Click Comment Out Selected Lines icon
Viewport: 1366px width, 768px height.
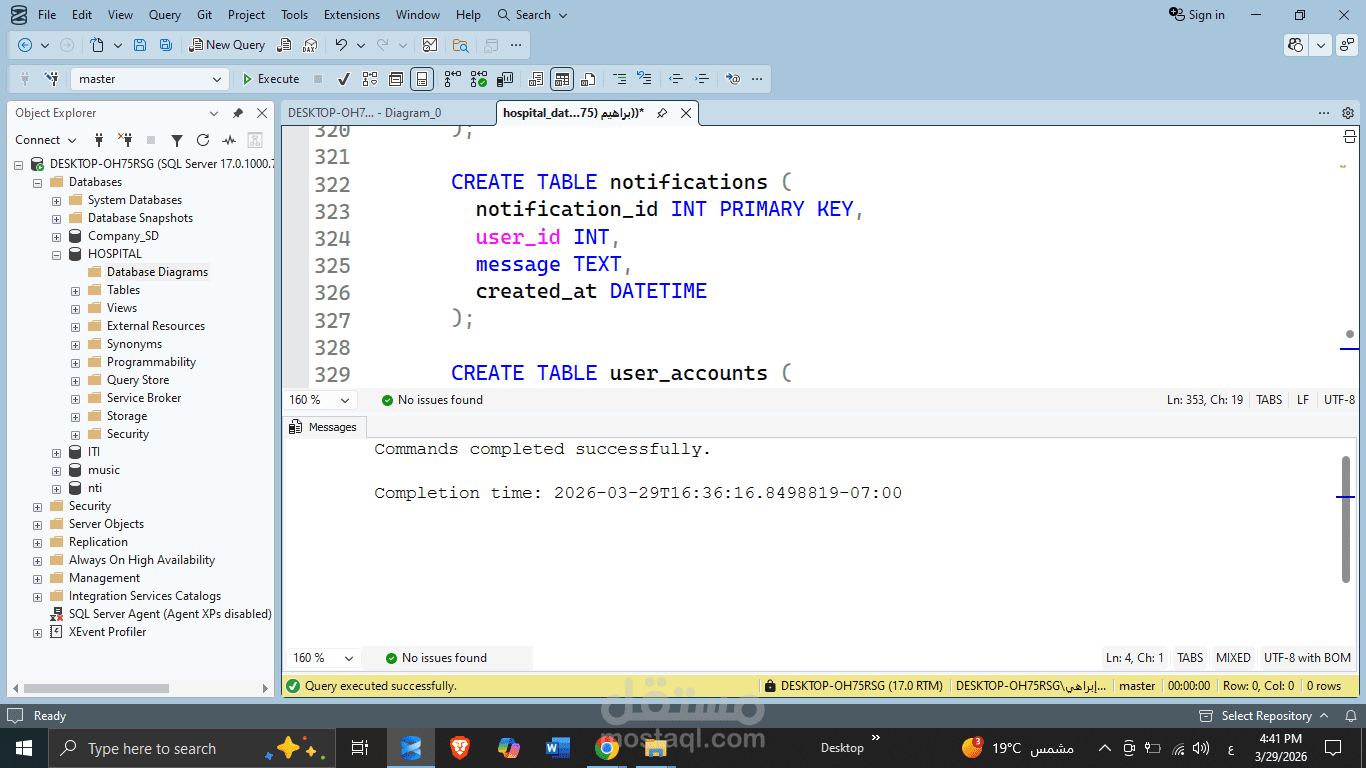pyautogui.click(x=619, y=79)
